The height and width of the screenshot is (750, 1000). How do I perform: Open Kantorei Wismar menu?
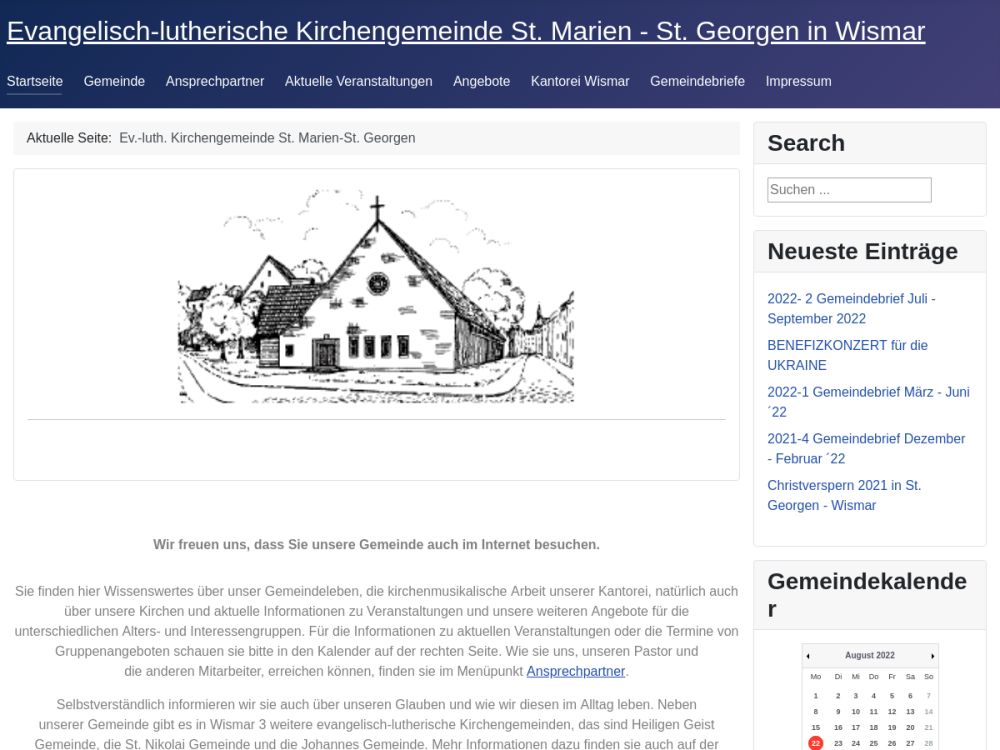coord(580,81)
